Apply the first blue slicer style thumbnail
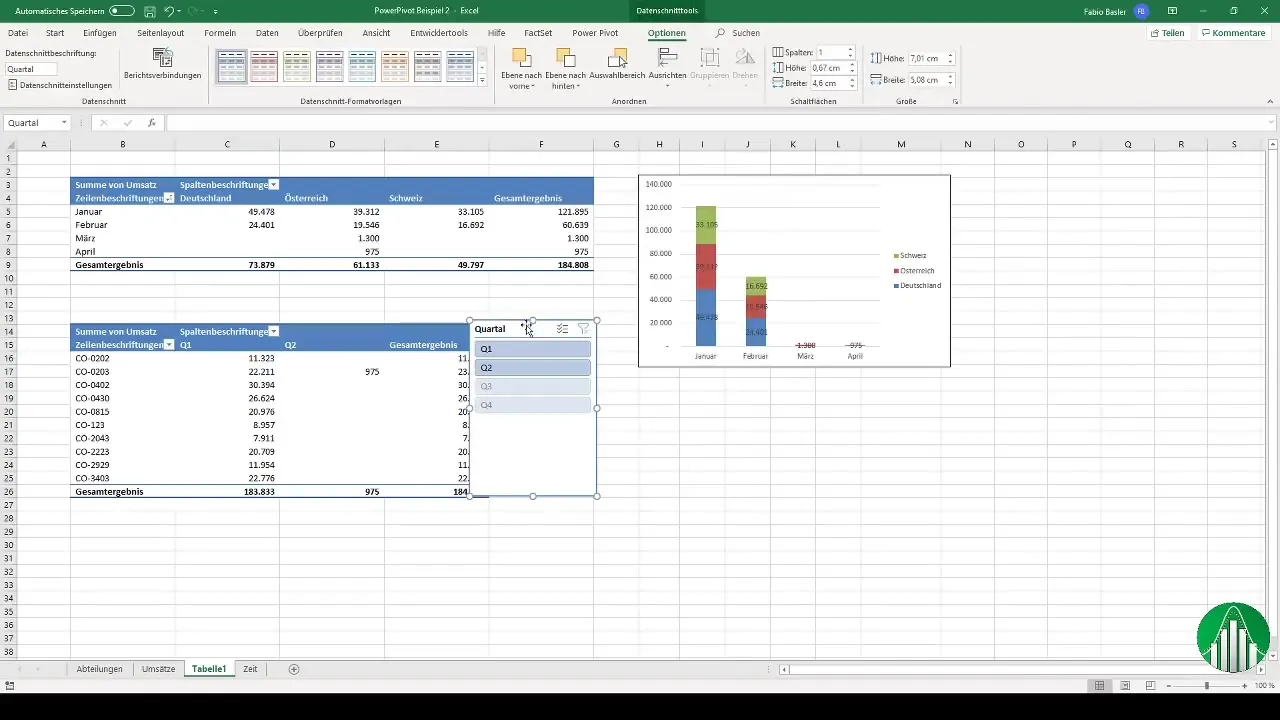Image resolution: width=1280 pixels, height=720 pixels. (232, 66)
